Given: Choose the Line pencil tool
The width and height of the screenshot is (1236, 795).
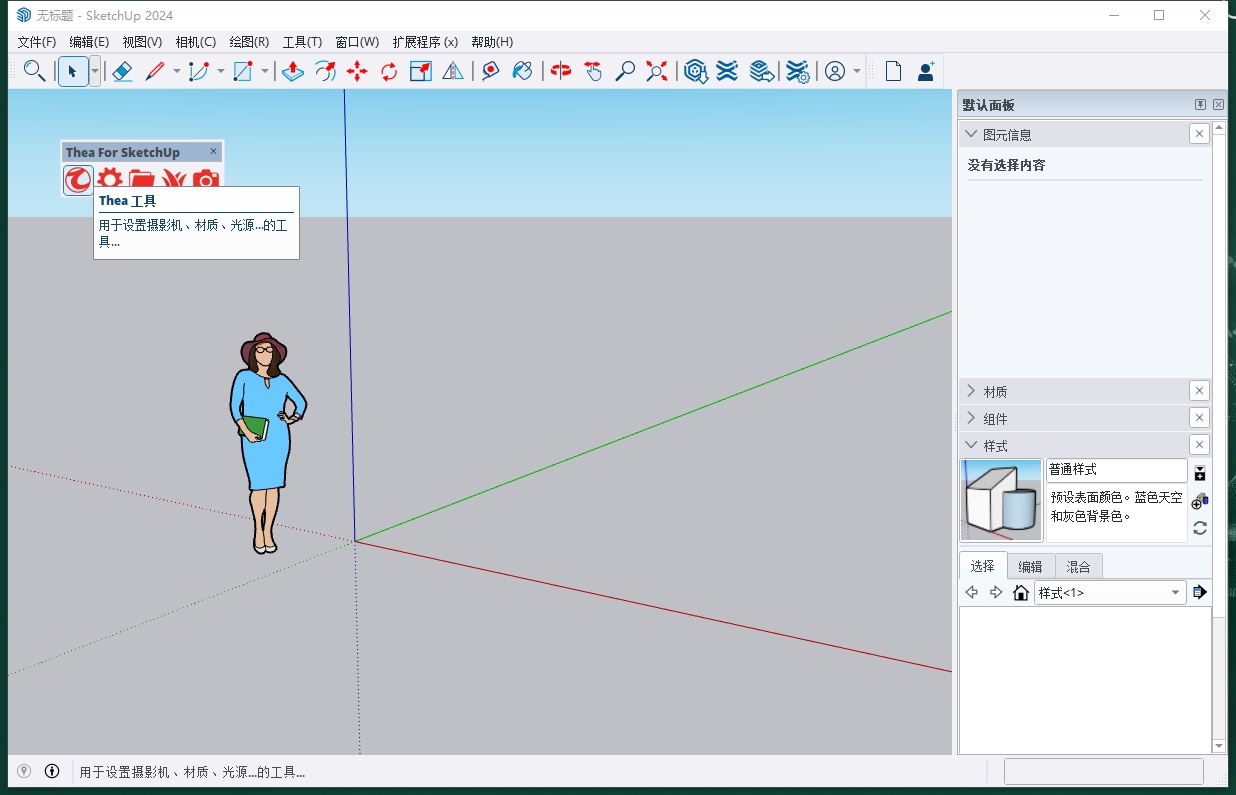Looking at the screenshot, I should [155, 71].
